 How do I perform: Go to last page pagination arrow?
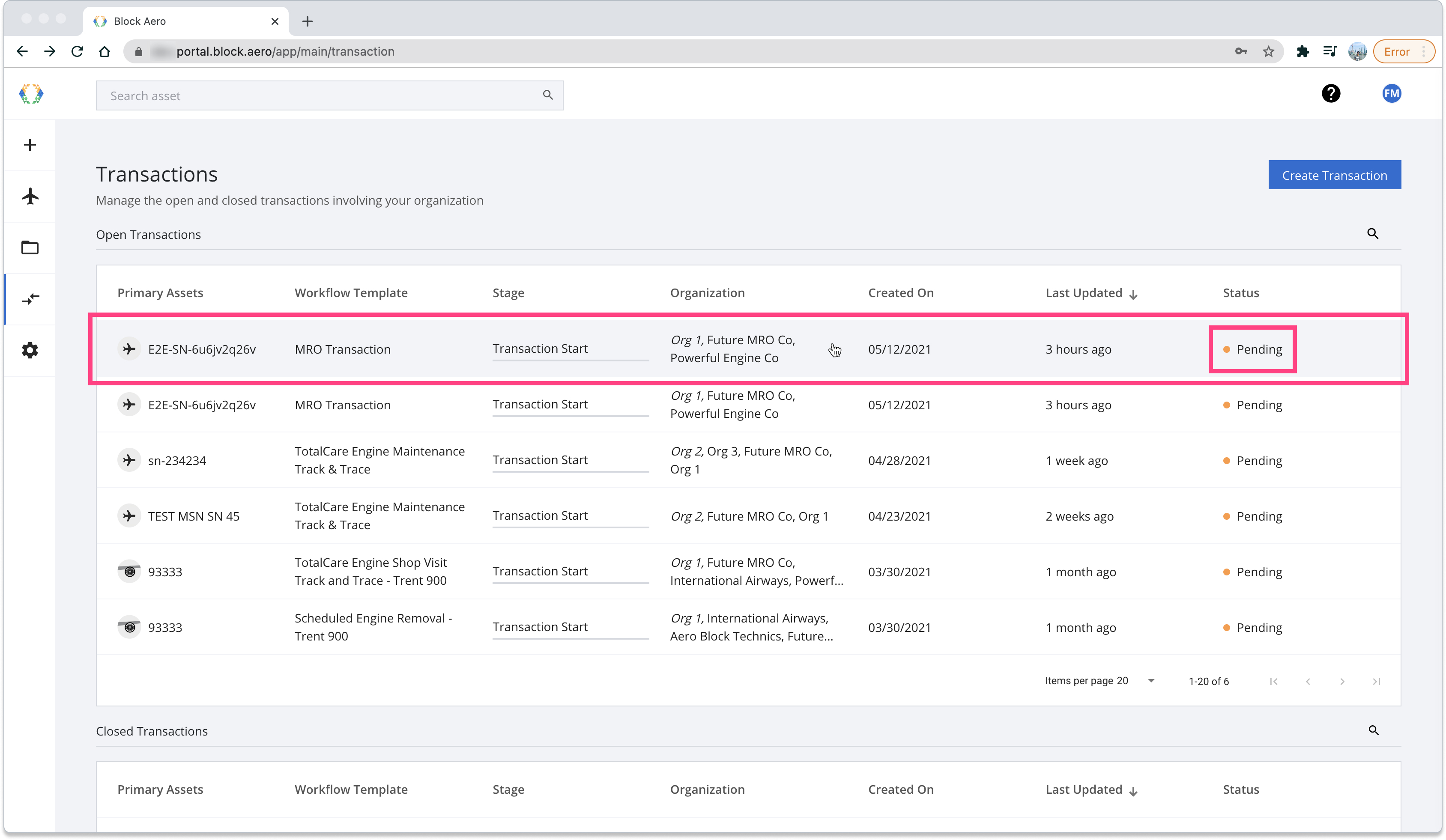coord(1376,681)
